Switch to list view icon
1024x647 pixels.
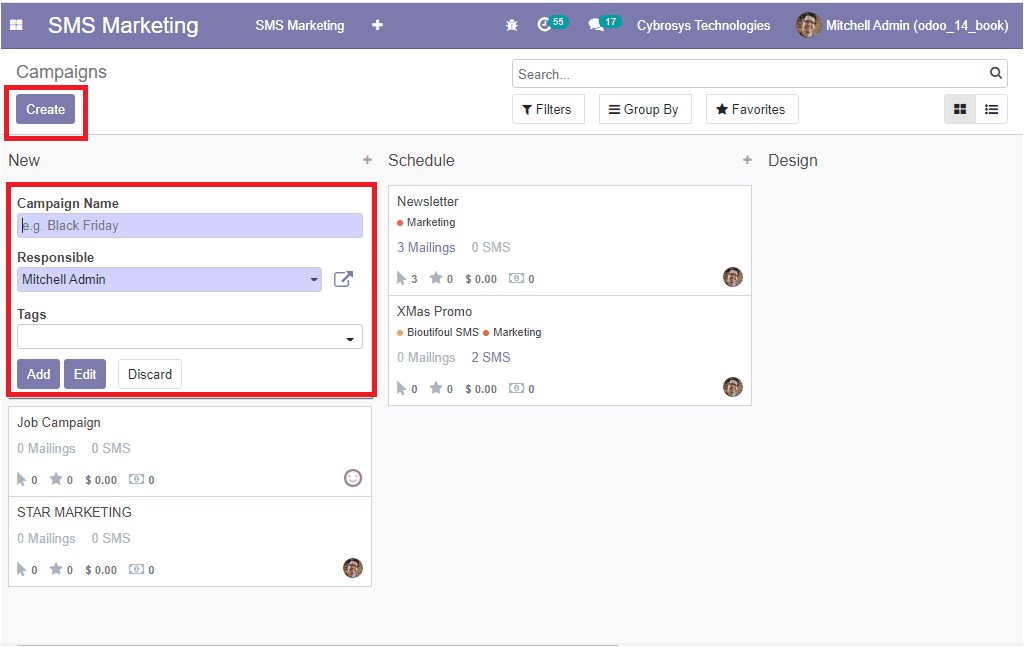[x=991, y=109]
